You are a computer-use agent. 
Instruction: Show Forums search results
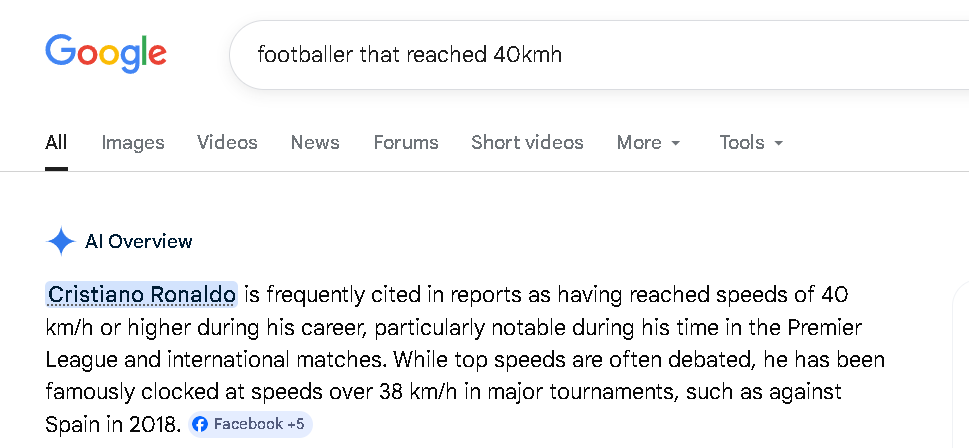tap(406, 142)
